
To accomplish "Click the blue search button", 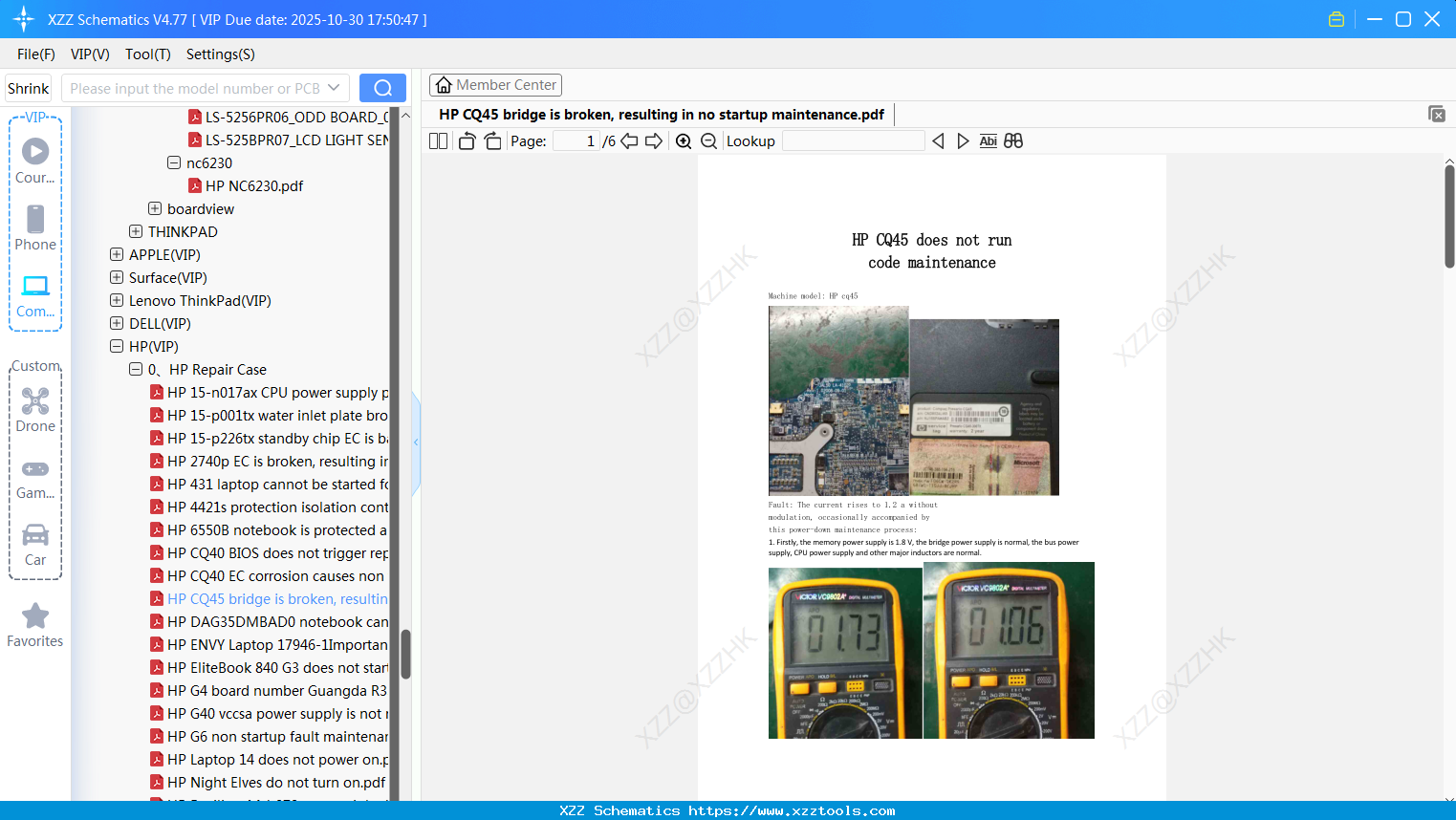I will (382, 88).
